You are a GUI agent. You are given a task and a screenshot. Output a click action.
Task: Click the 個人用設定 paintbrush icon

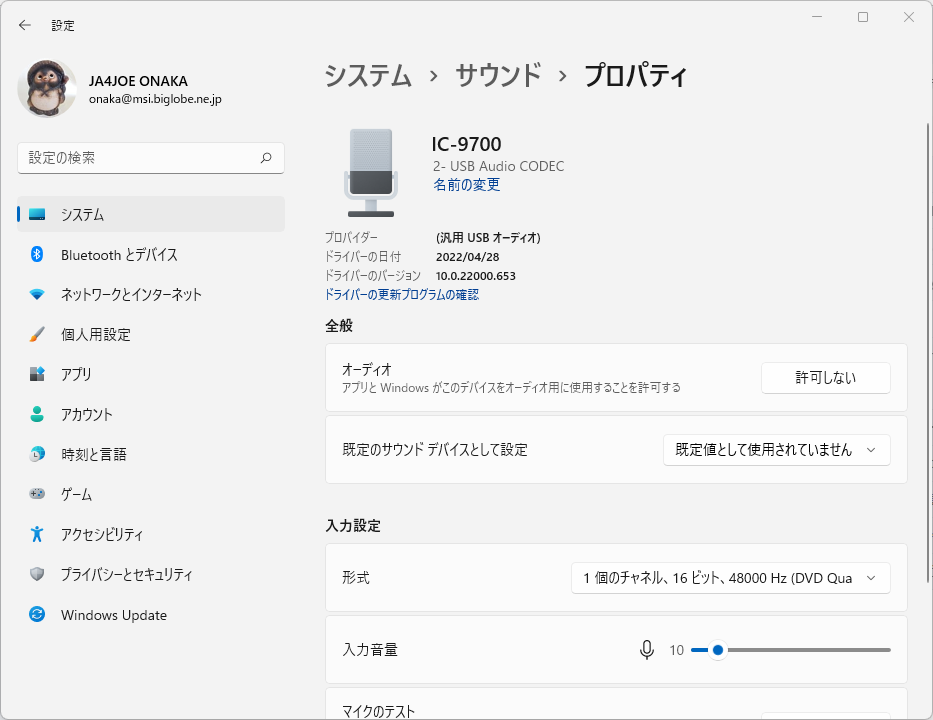pyautogui.click(x=37, y=334)
